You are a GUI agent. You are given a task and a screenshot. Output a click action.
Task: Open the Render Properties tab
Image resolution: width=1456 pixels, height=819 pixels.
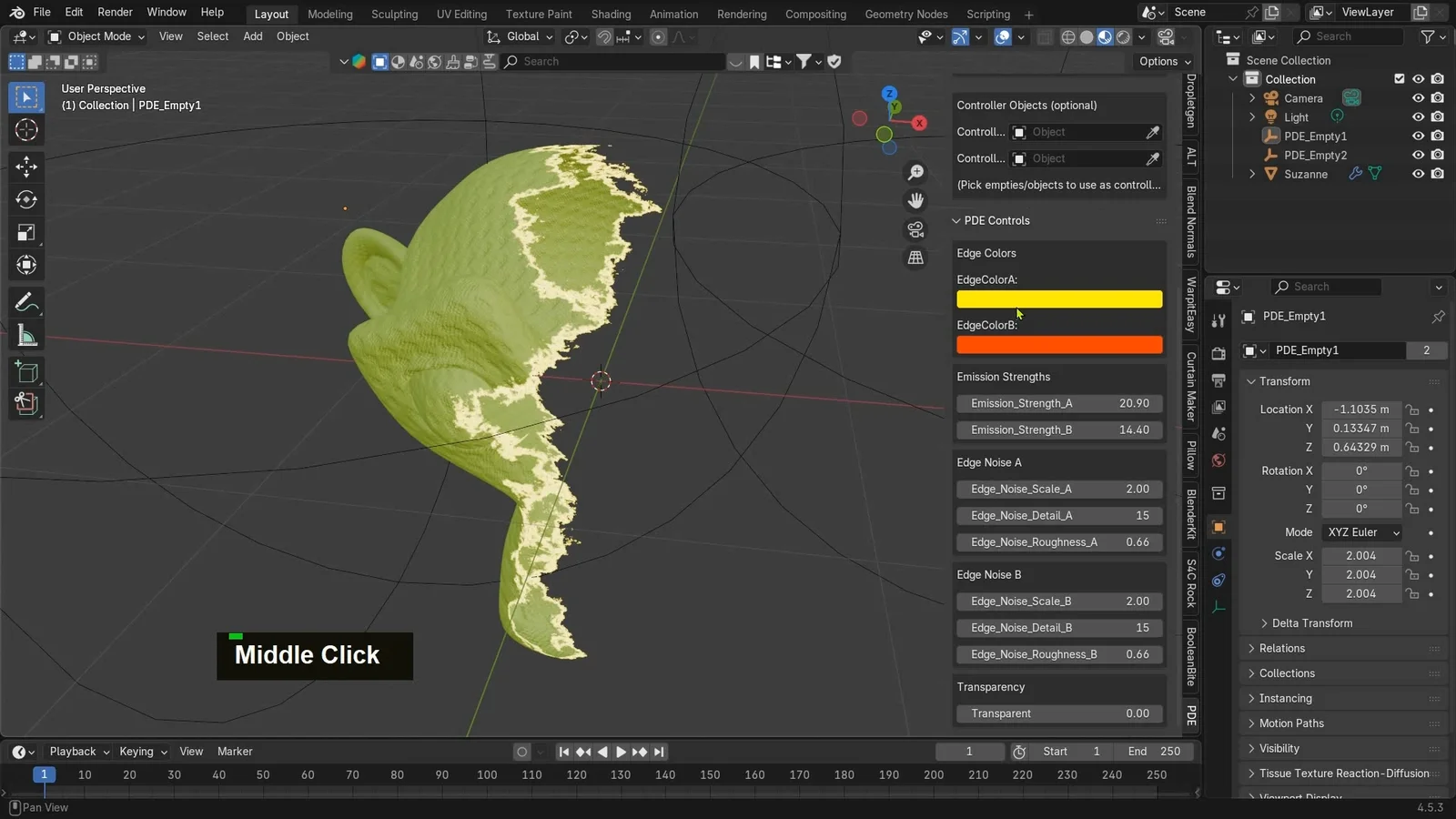click(x=1218, y=353)
